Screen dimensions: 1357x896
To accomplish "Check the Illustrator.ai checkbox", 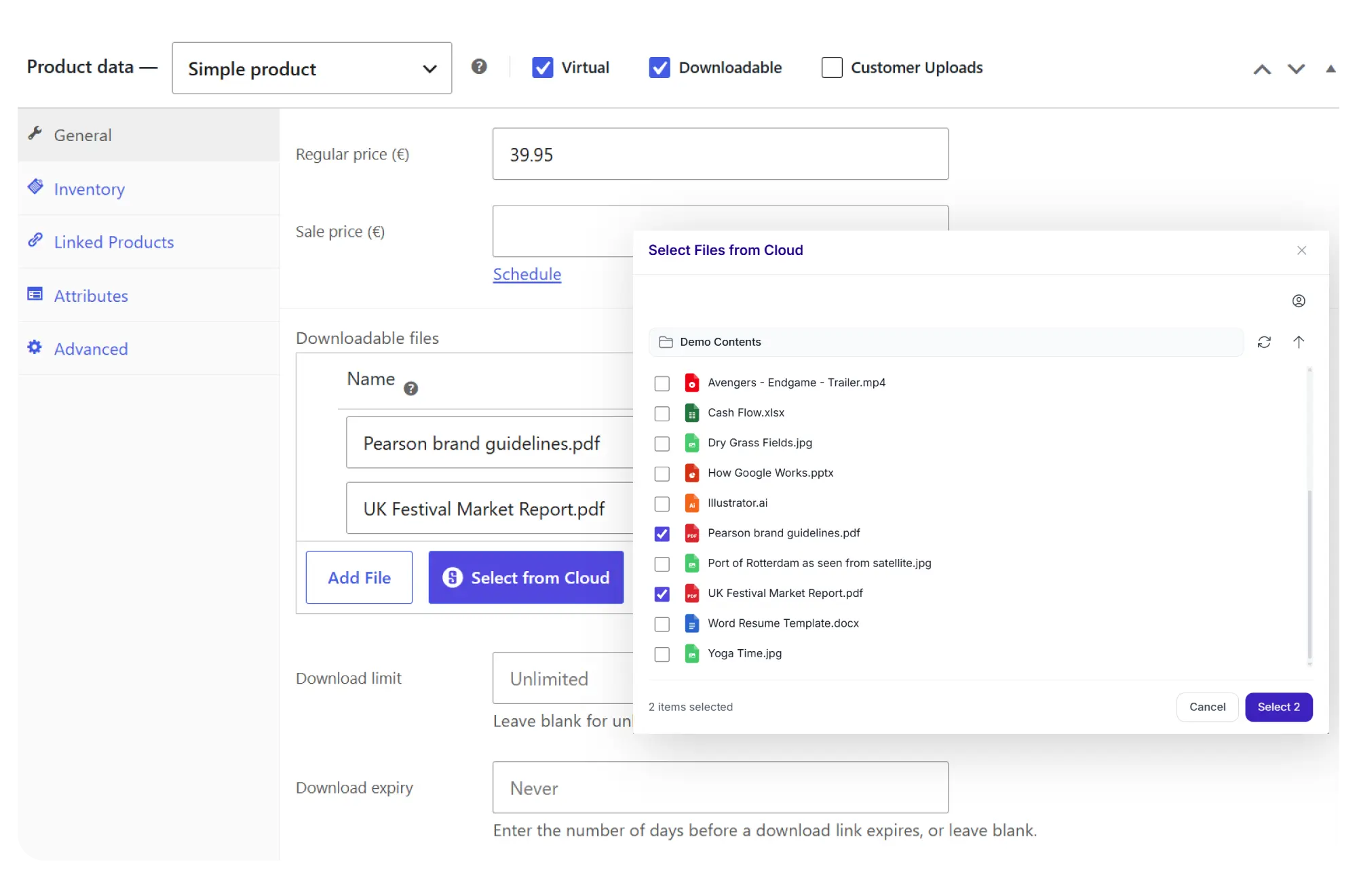I will pos(662,504).
